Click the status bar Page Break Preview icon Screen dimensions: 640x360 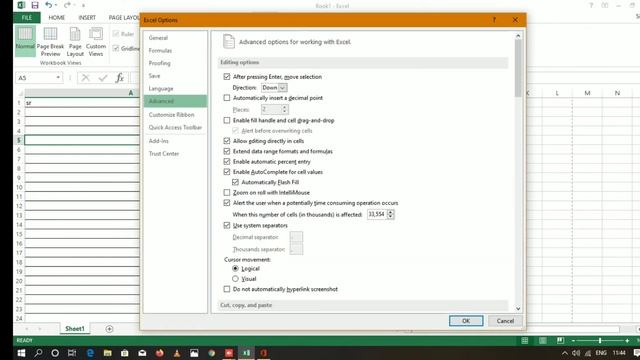click(x=560, y=340)
